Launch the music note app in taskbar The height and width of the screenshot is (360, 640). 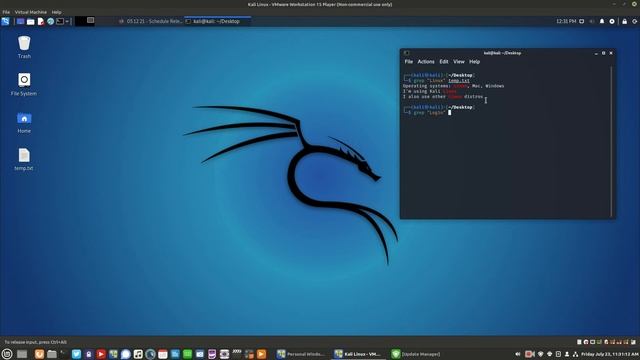click(x=138, y=354)
